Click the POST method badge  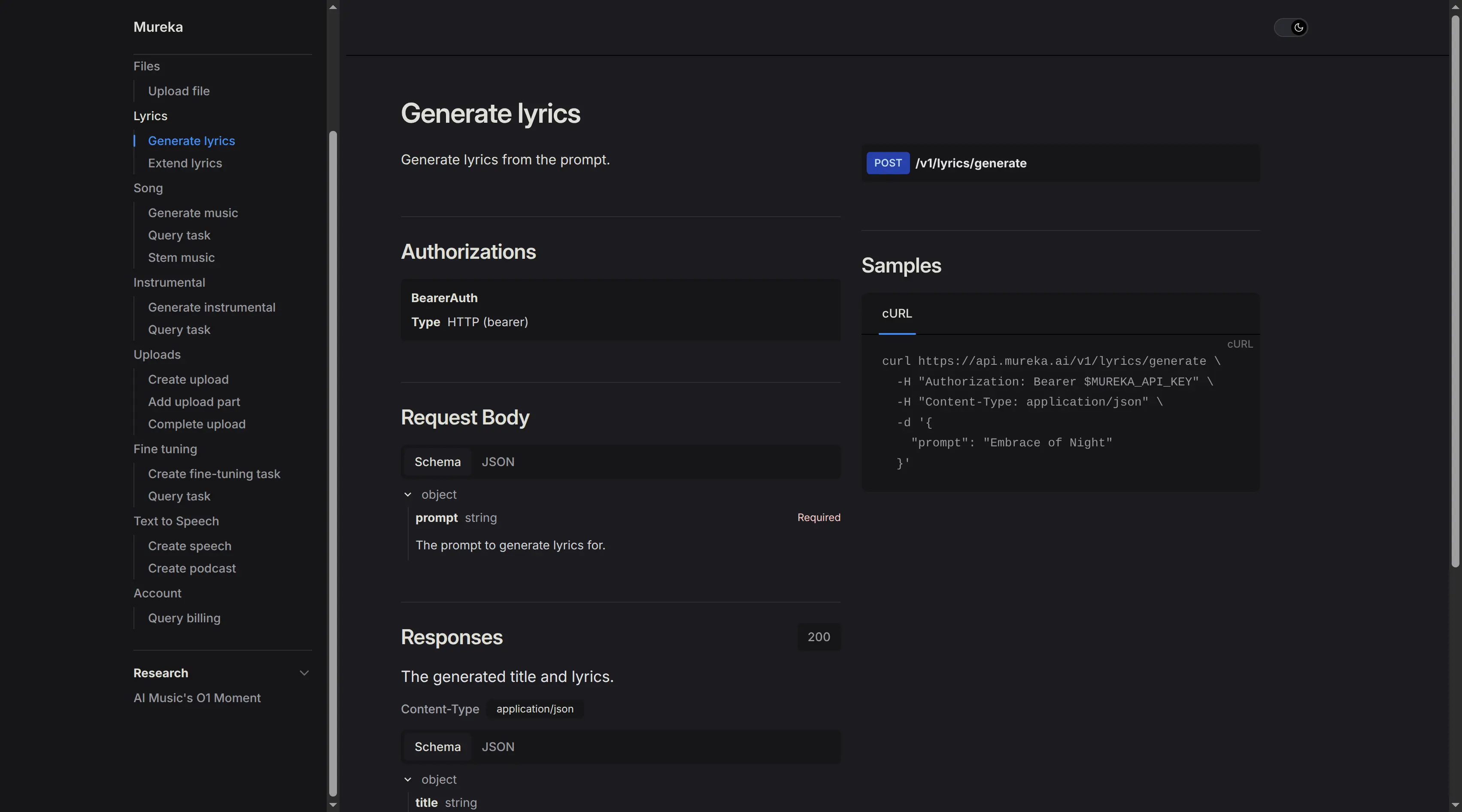click(888, 163)
